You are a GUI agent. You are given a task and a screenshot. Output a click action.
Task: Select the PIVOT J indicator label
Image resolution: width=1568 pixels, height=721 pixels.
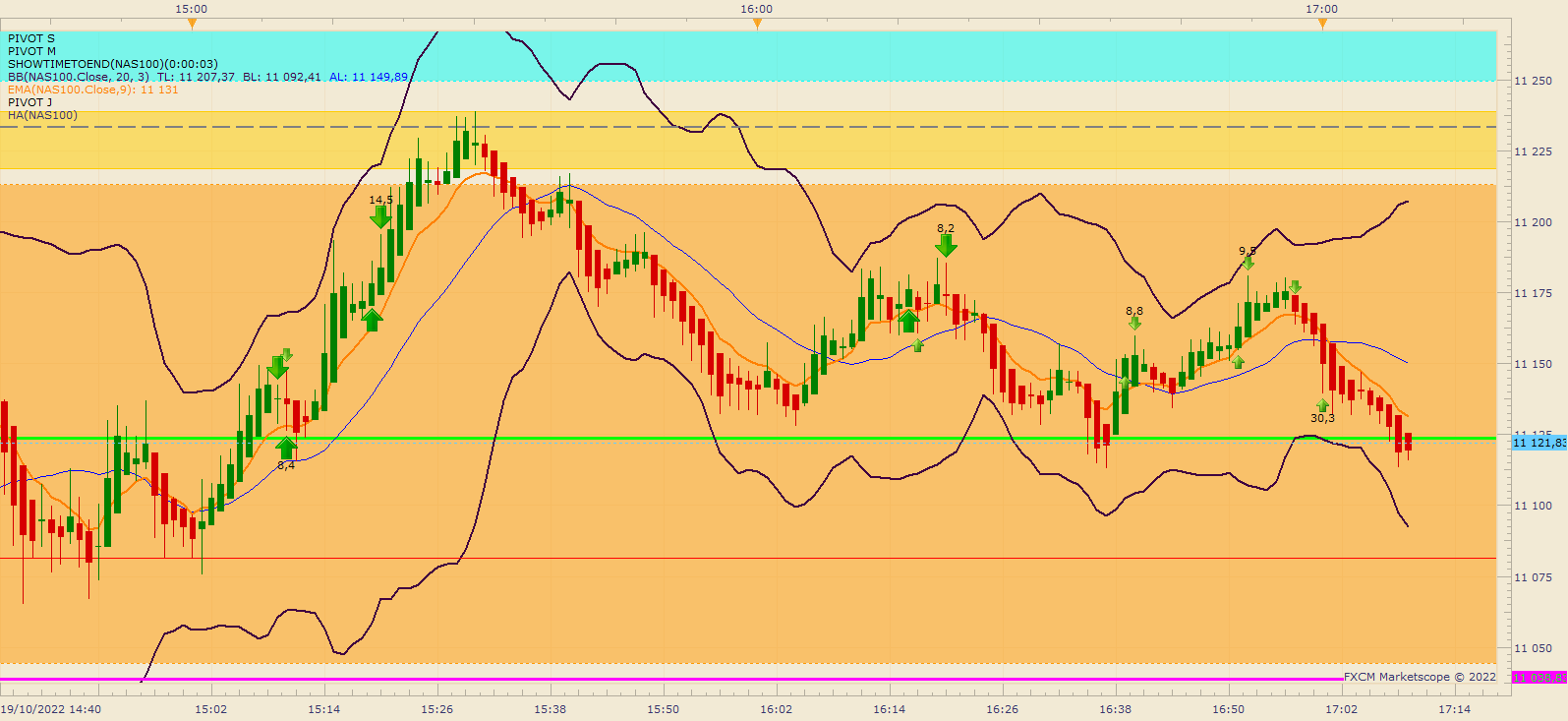click(30, 102)
